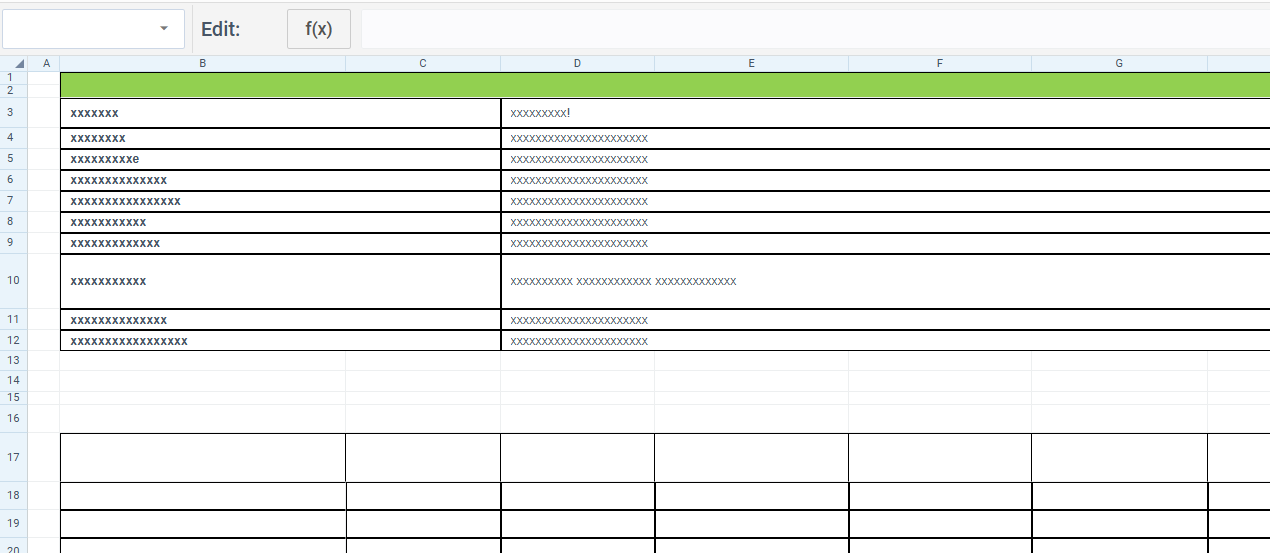Click cell B5 text ending in letter e
The height and width of the screenshot is (553, 1270).
click(x=105, y=159)
